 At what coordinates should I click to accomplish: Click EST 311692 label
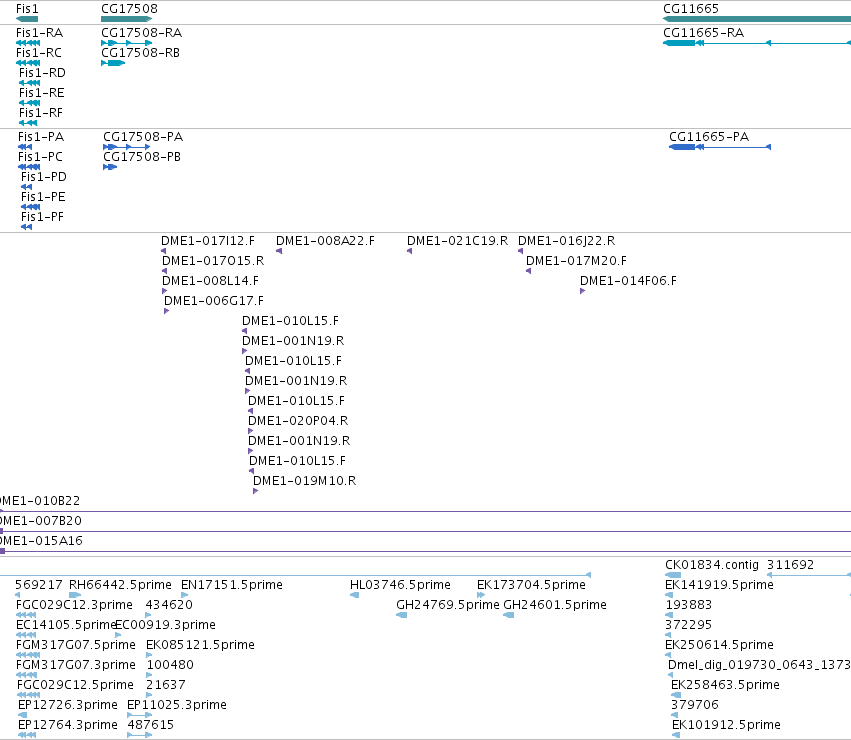(790, 566)
